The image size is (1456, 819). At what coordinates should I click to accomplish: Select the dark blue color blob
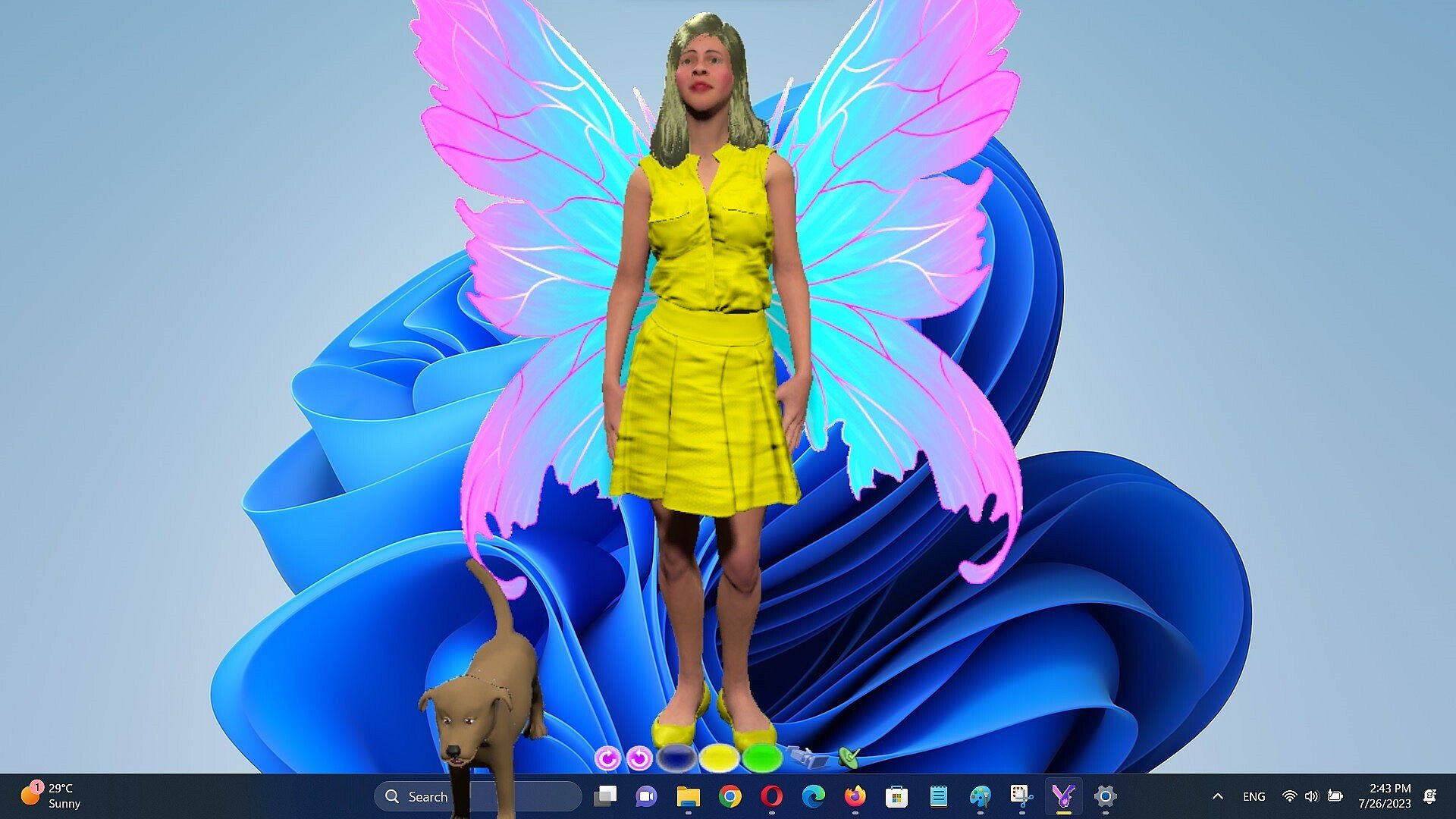[676, 757]
